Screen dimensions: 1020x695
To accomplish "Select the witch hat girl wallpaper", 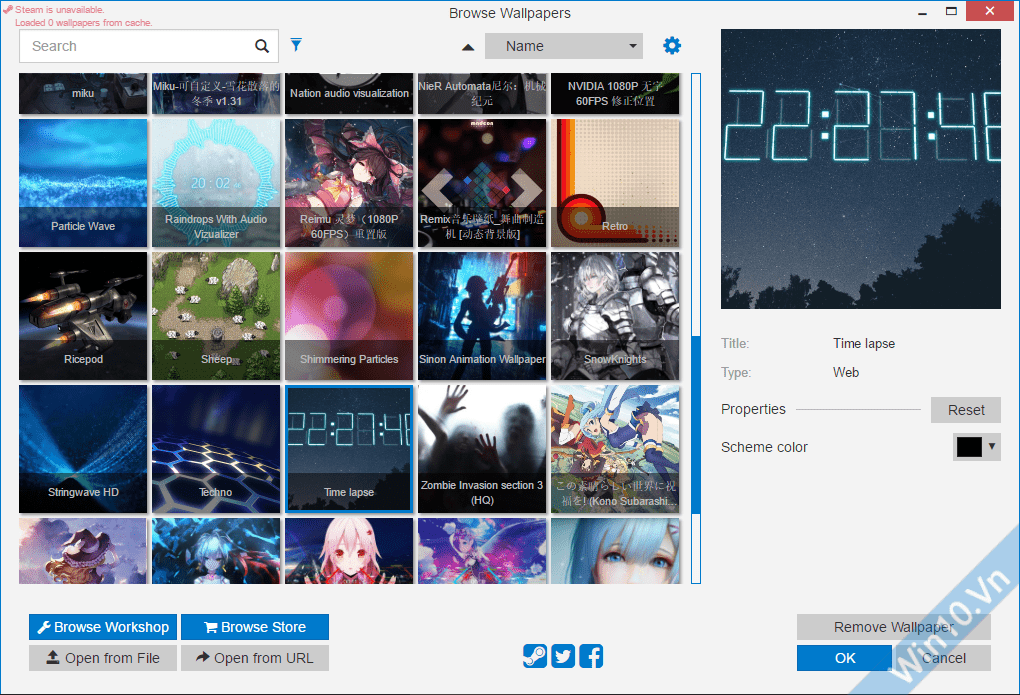I will [x=83, y=551].
